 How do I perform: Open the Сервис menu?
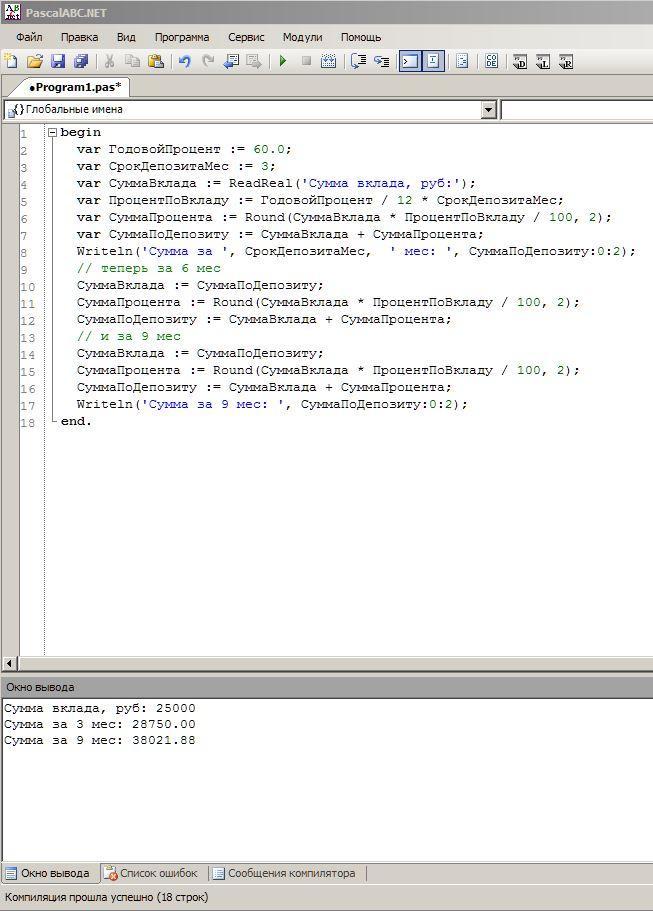click(x=246, y=37)
